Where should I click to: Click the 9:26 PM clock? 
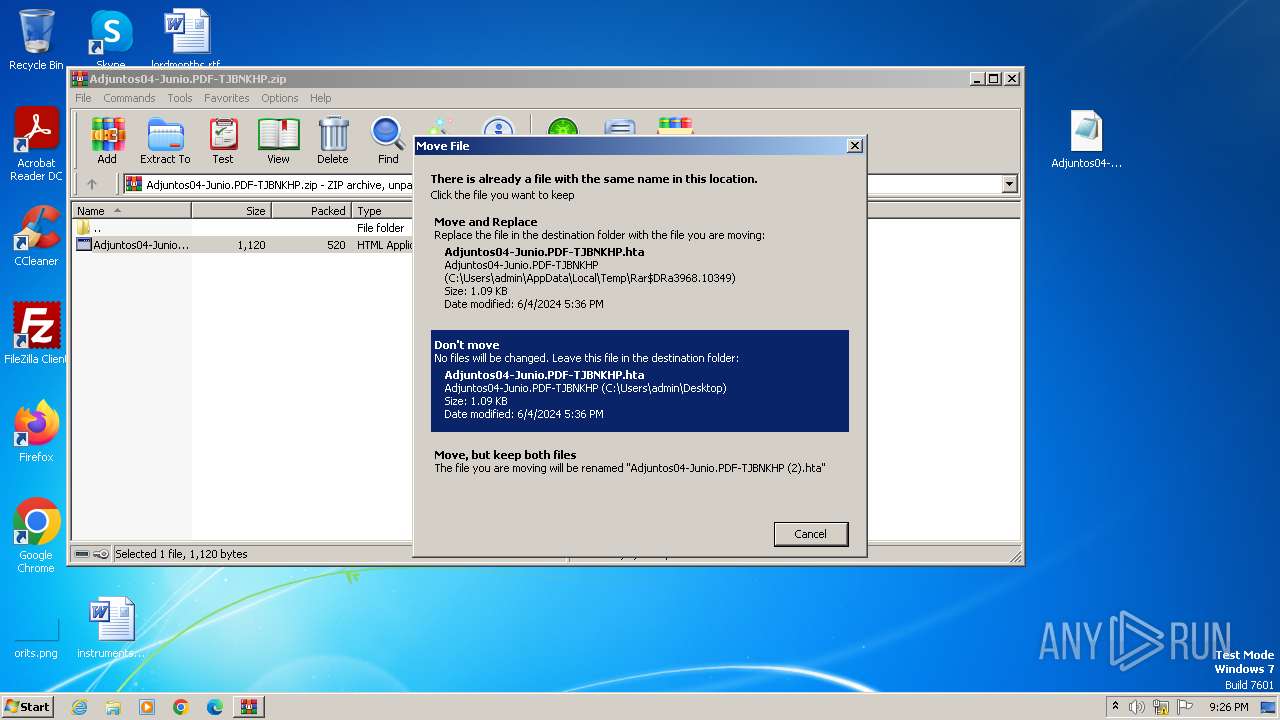1228,707
